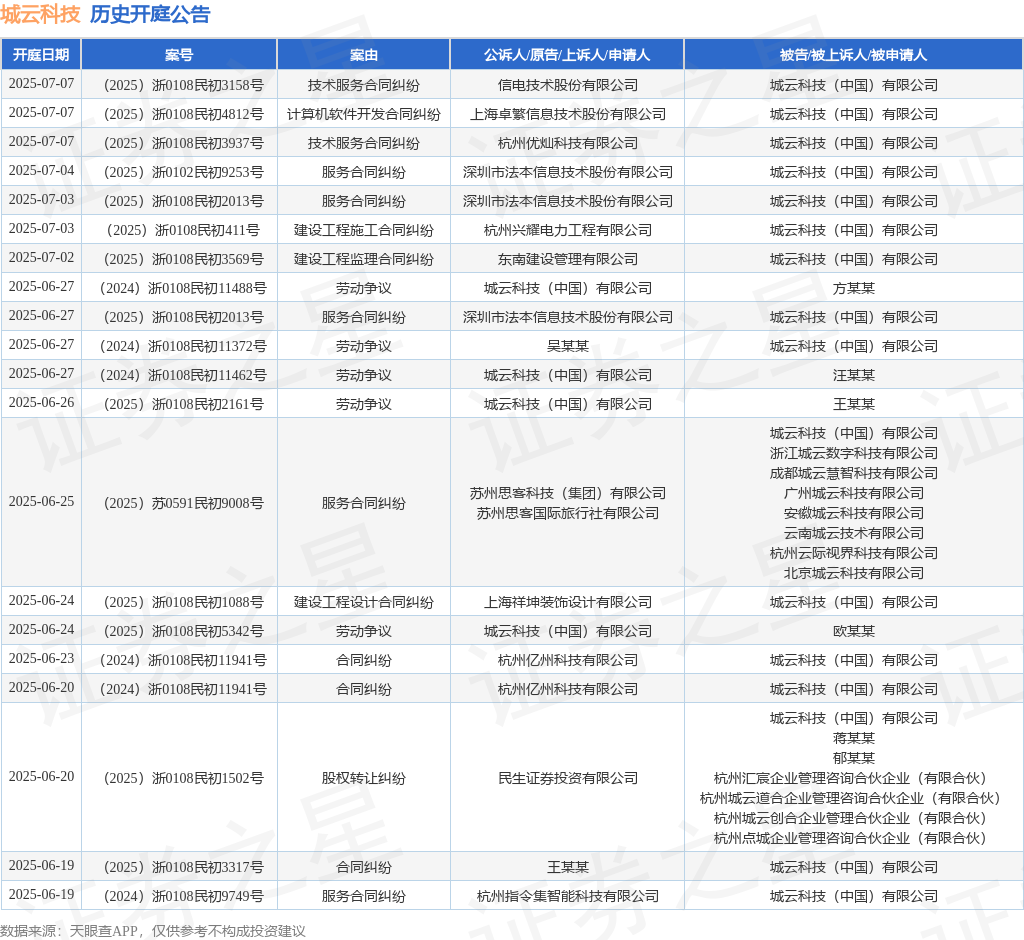
Task: Select case number '浙0108民初3937号'
Action: [x=208, y=144]
